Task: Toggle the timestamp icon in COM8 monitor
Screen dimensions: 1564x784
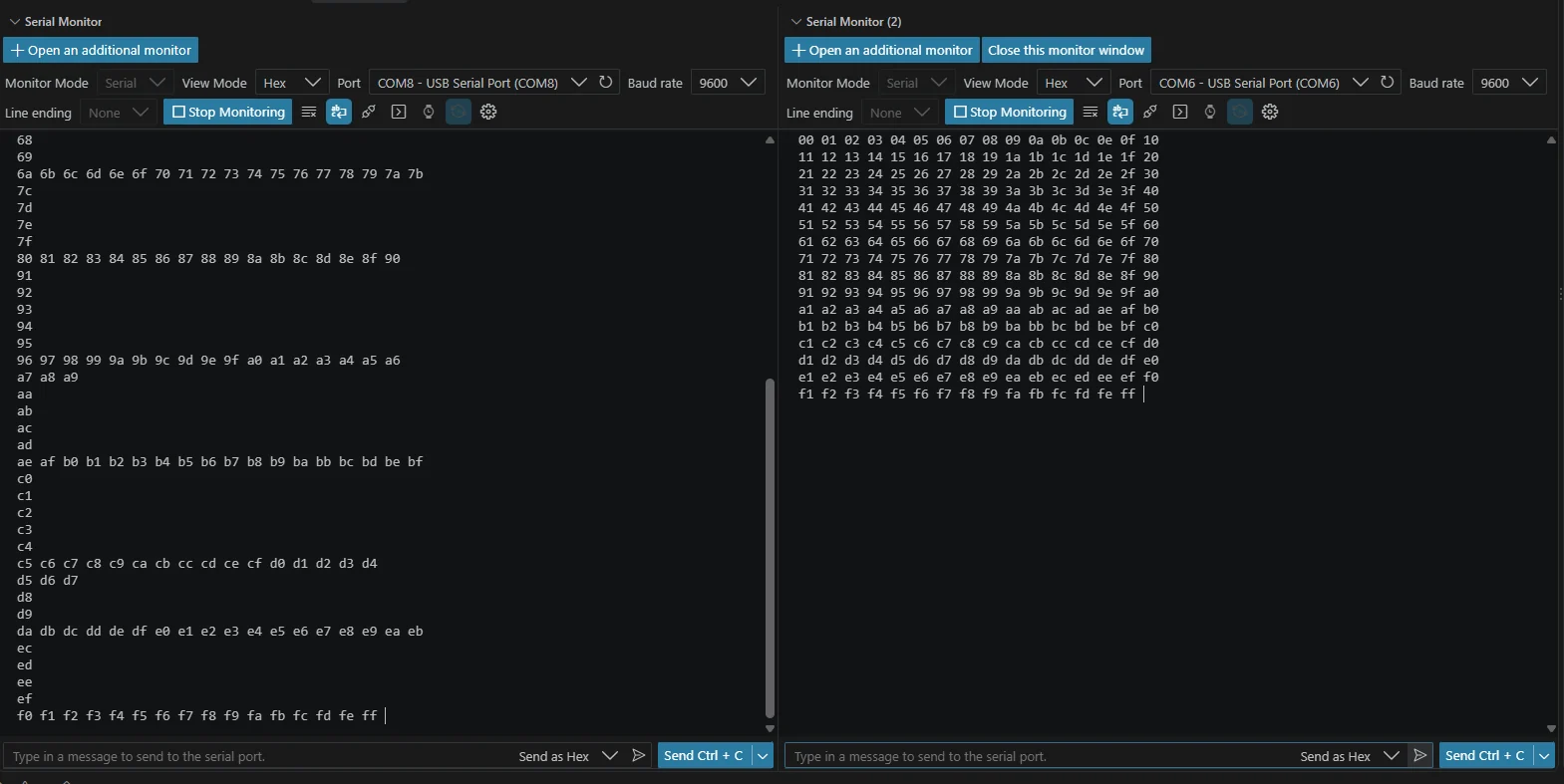Action: tap(429, 112)
